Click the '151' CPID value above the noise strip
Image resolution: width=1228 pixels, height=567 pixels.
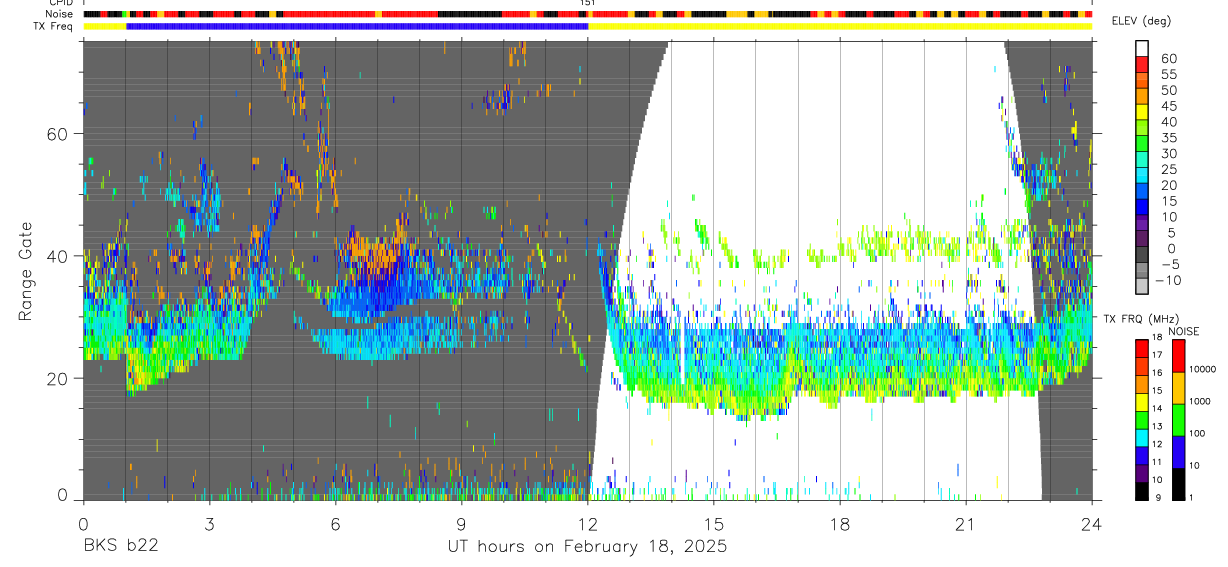coord(587,3)
